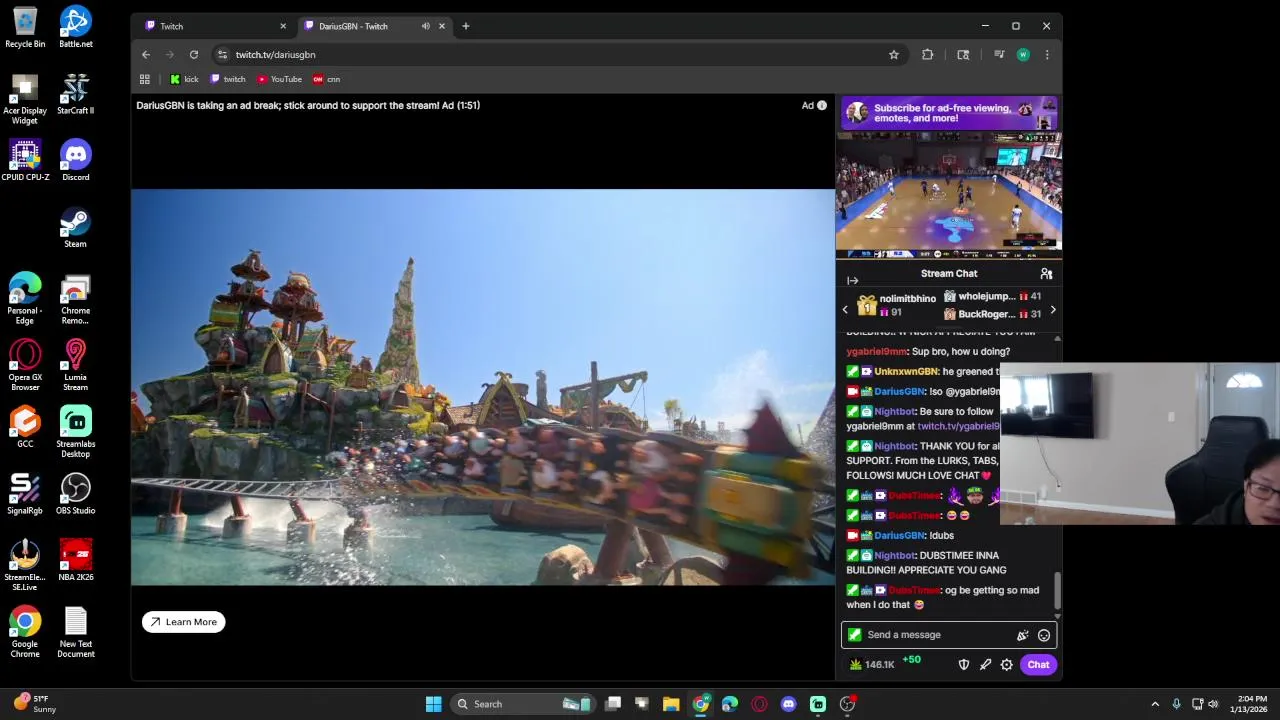Open volume control in system tray
The image size is (1280, 720).
[1214, 704]
